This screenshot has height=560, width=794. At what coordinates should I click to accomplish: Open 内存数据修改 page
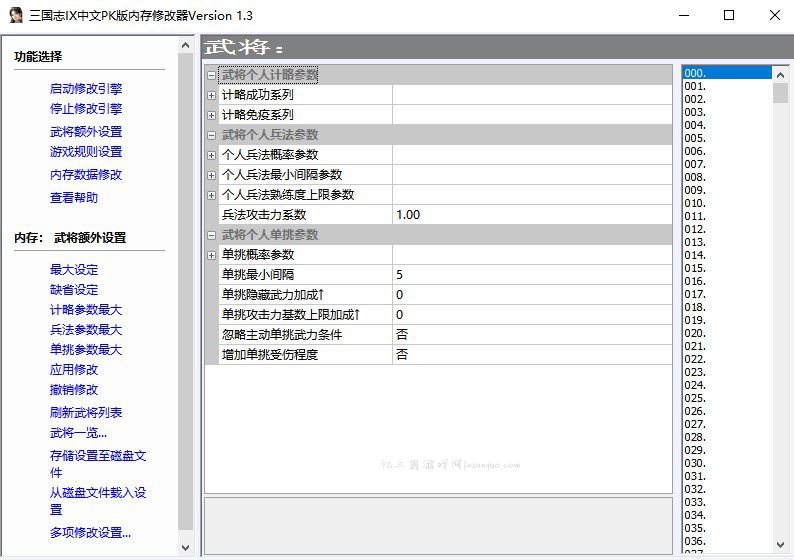tap(86, 175)
